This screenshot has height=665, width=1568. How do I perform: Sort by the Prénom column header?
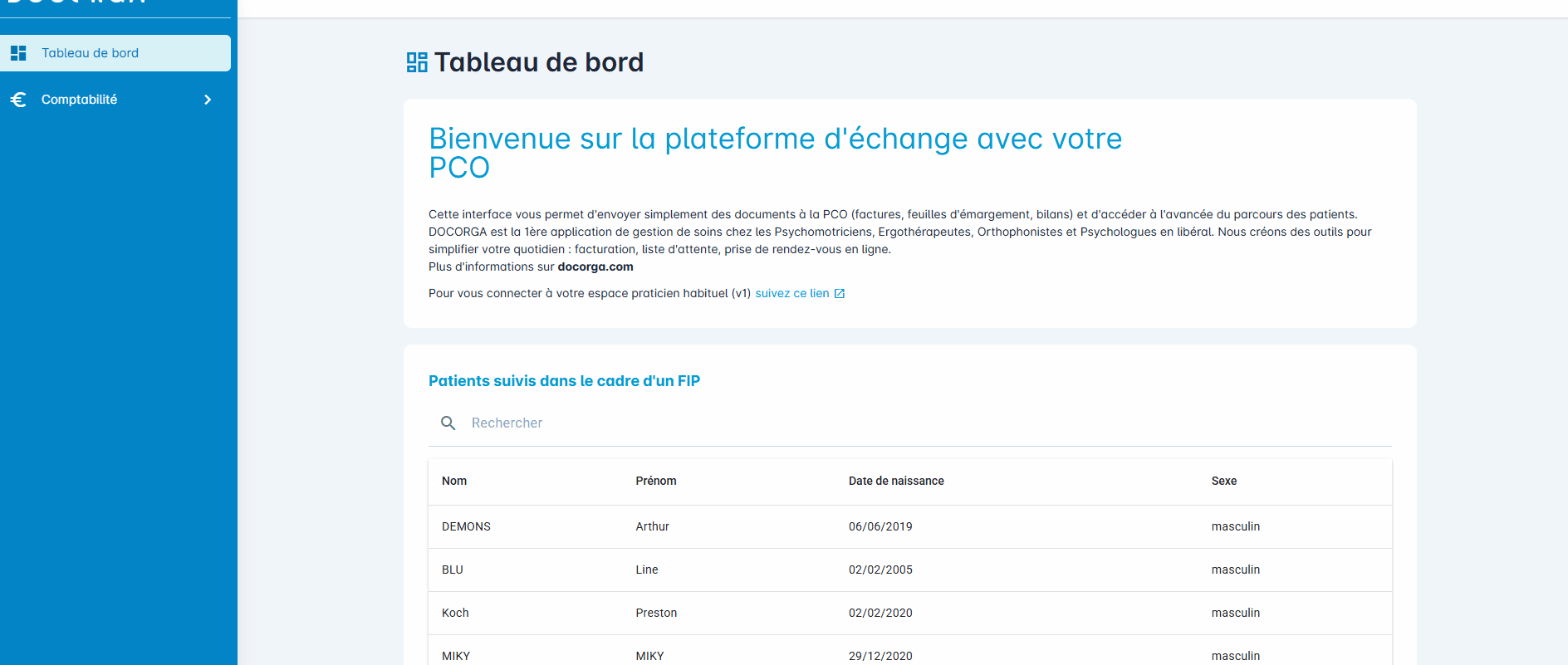coord(656,482)
